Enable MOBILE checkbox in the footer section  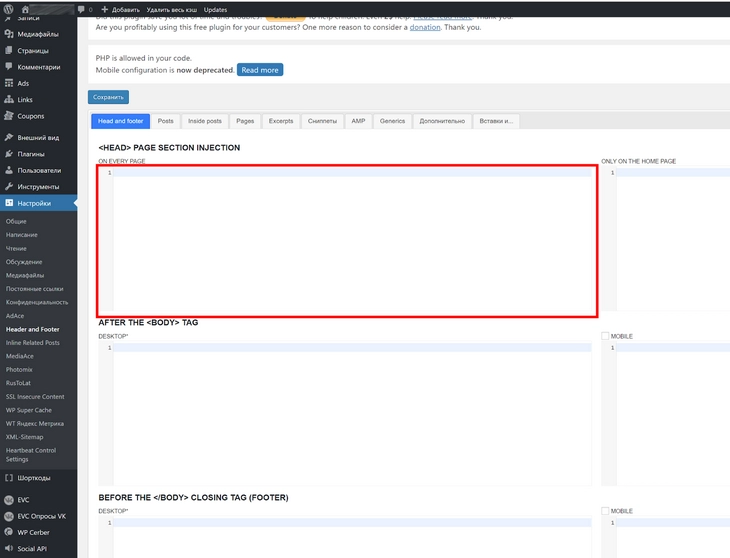click(605, 511)
